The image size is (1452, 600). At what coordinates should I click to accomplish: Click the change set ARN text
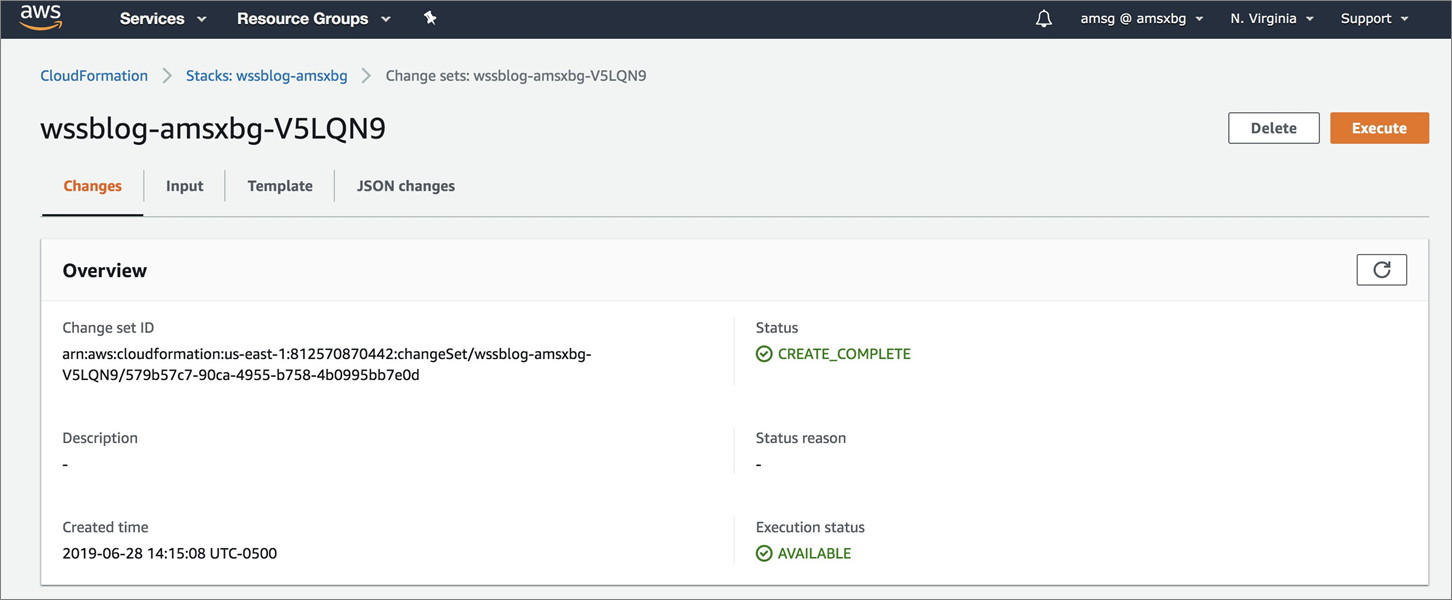327,365
